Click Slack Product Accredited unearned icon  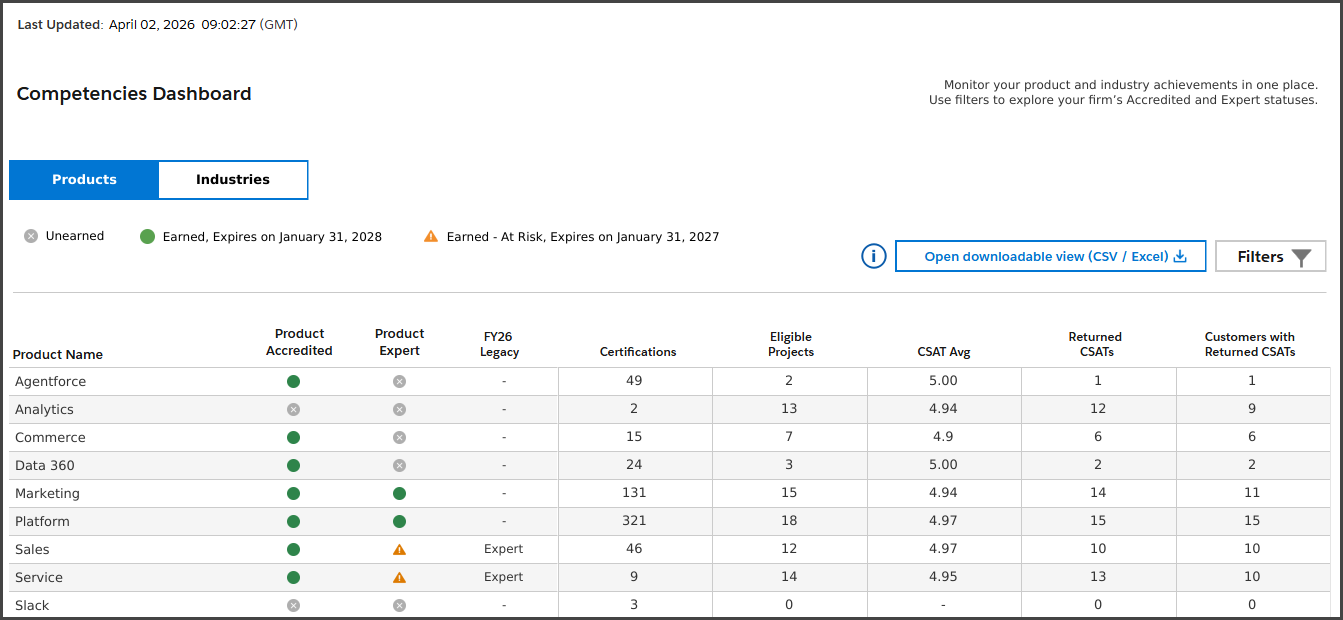(293, 605)
